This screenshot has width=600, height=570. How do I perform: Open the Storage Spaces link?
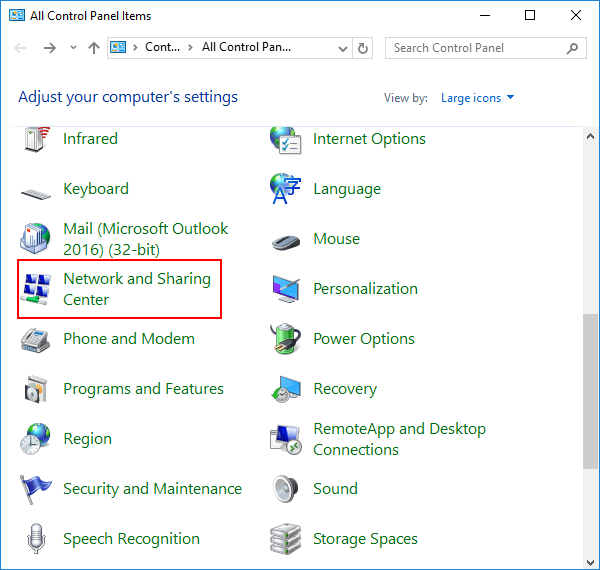pos(365,539)
